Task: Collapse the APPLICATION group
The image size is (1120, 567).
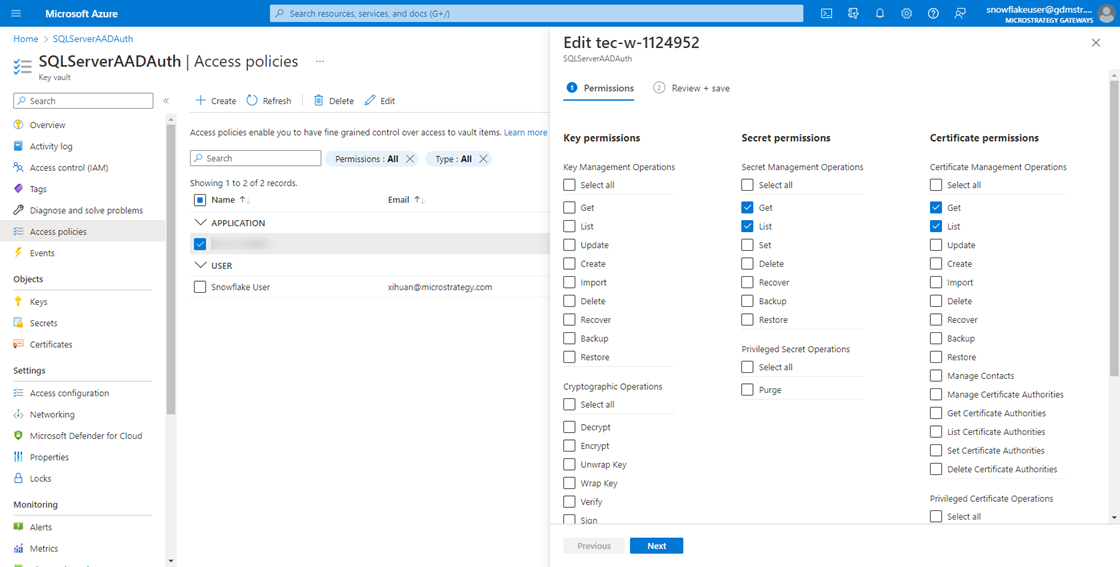Action: click(201, 223)
